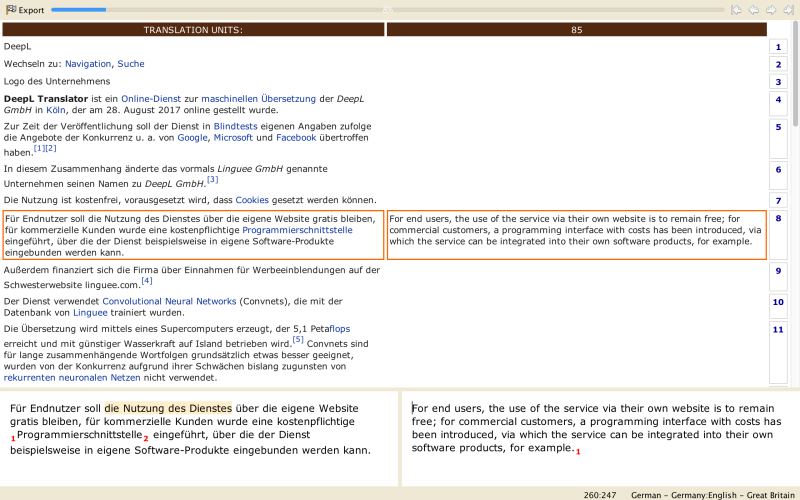Select segment number 7 button
800x500 pixels.
click(x=778, y=201)
